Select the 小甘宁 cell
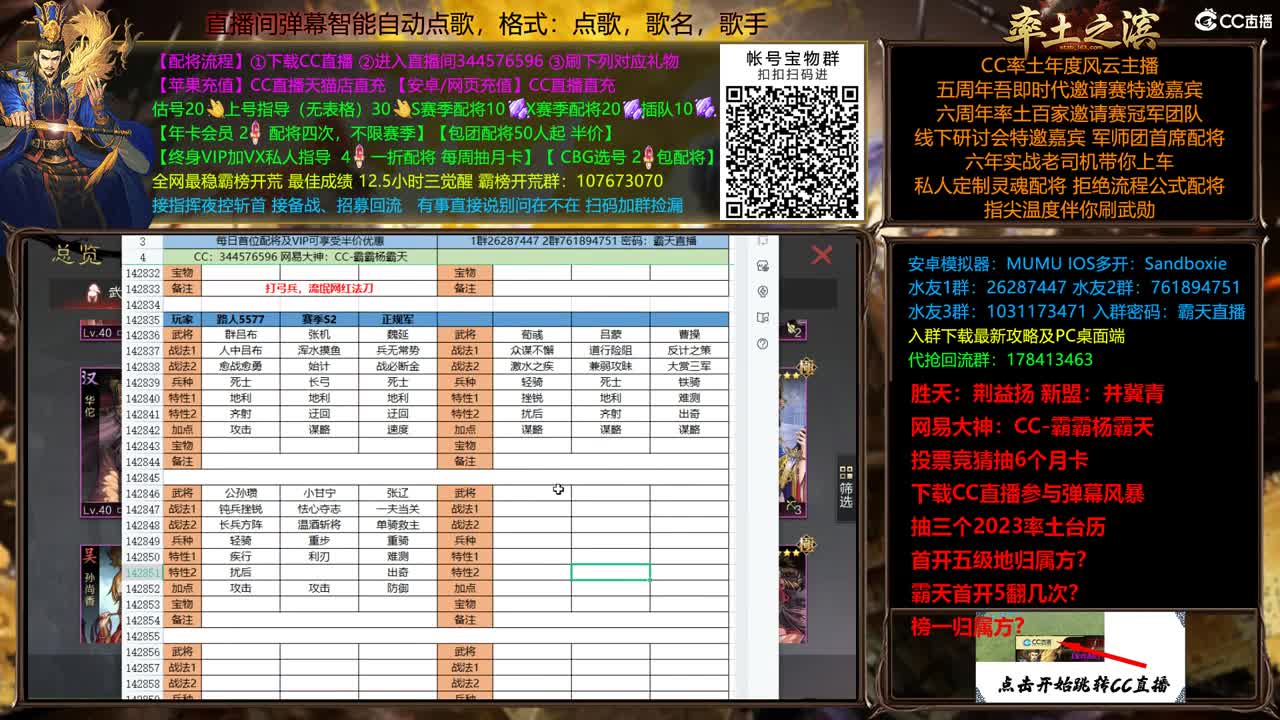The height and width of the screenshot is (720, 1280). (x=319, y=493)
